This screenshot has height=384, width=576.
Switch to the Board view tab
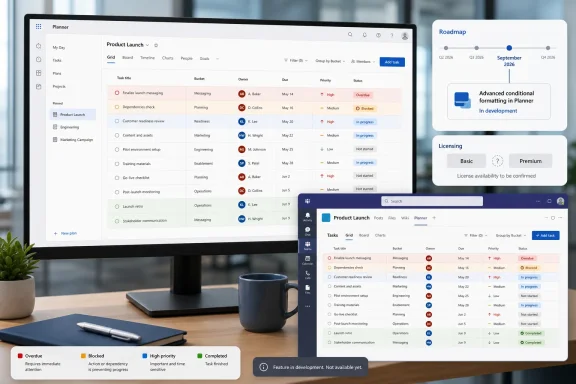coord(127,58)
